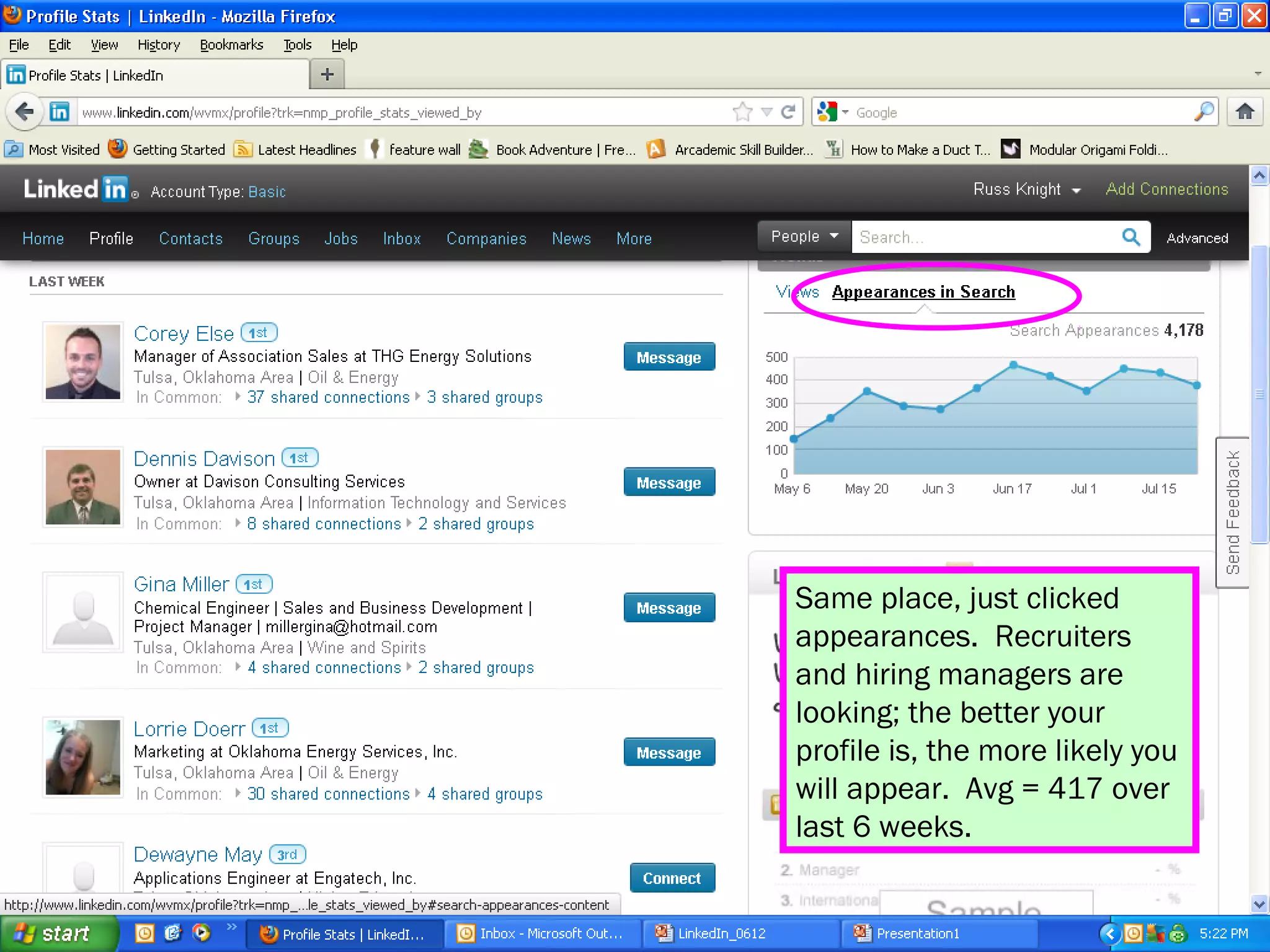Open the Tools menu

[x=298, y=45]
